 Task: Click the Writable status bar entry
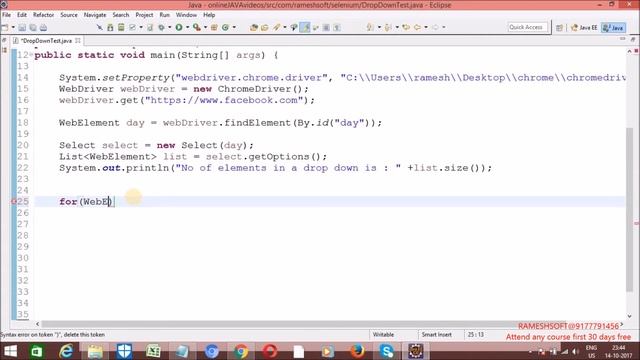383,334
